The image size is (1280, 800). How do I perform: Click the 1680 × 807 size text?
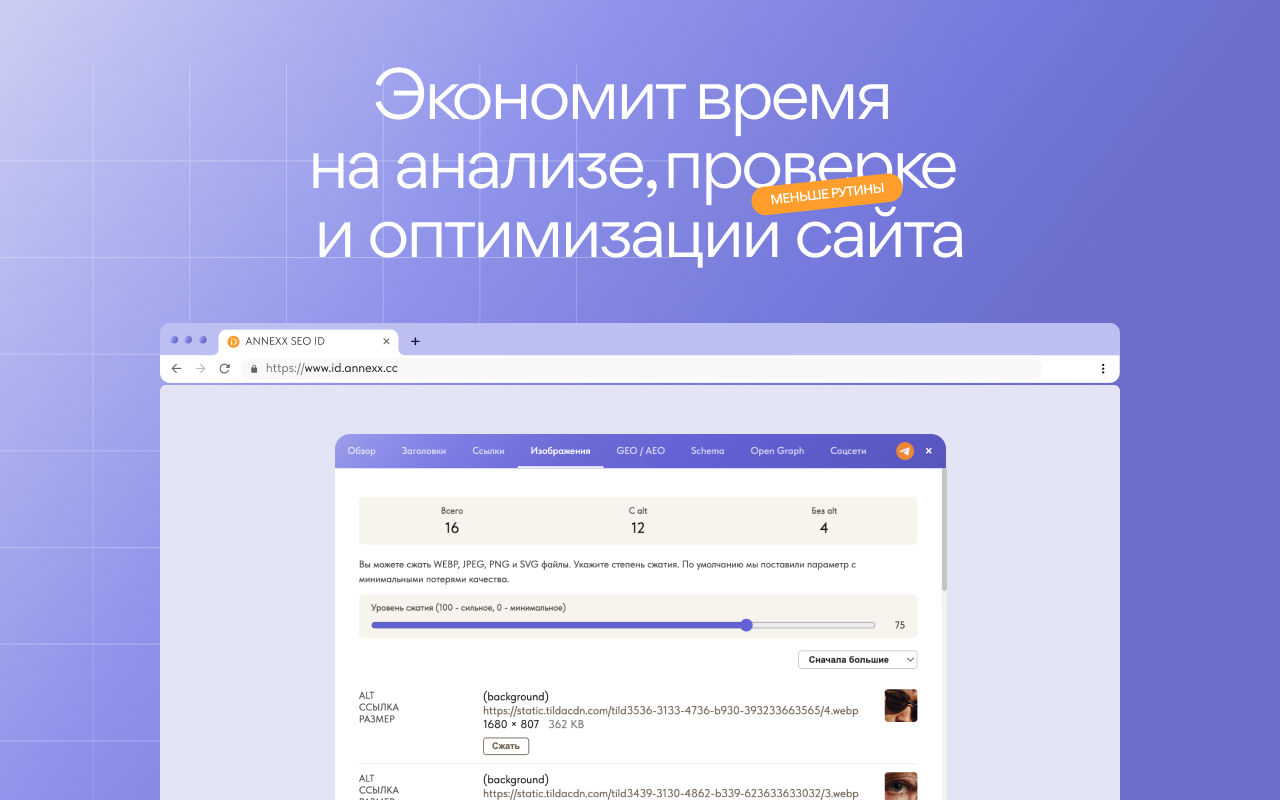point(511,724)
